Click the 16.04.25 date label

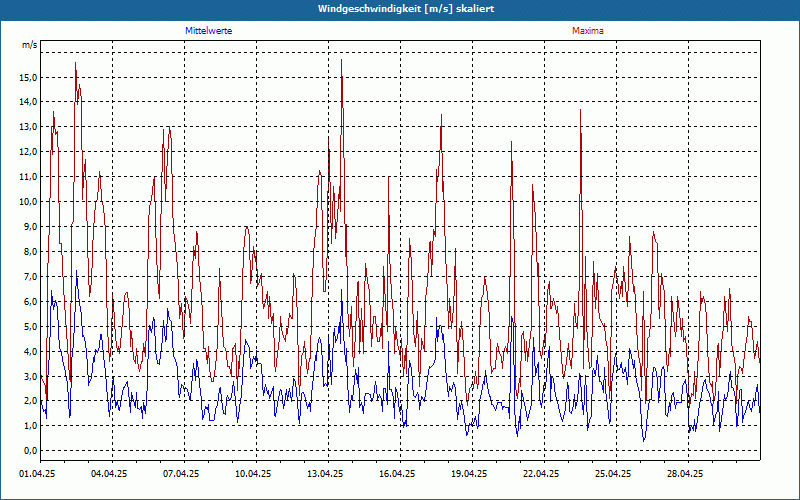point(397,474)
